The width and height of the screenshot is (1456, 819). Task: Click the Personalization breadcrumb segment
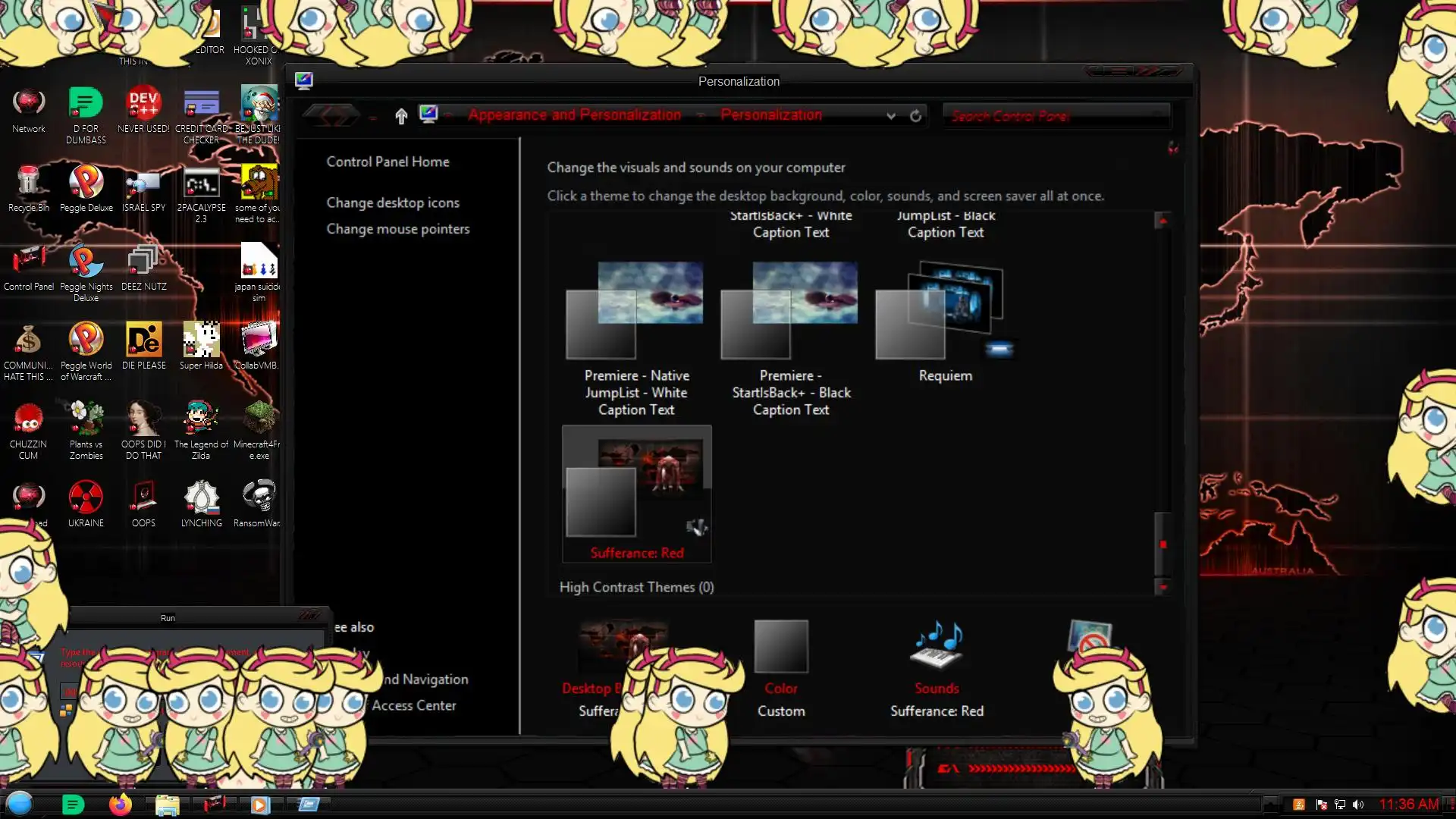(770, 115)
